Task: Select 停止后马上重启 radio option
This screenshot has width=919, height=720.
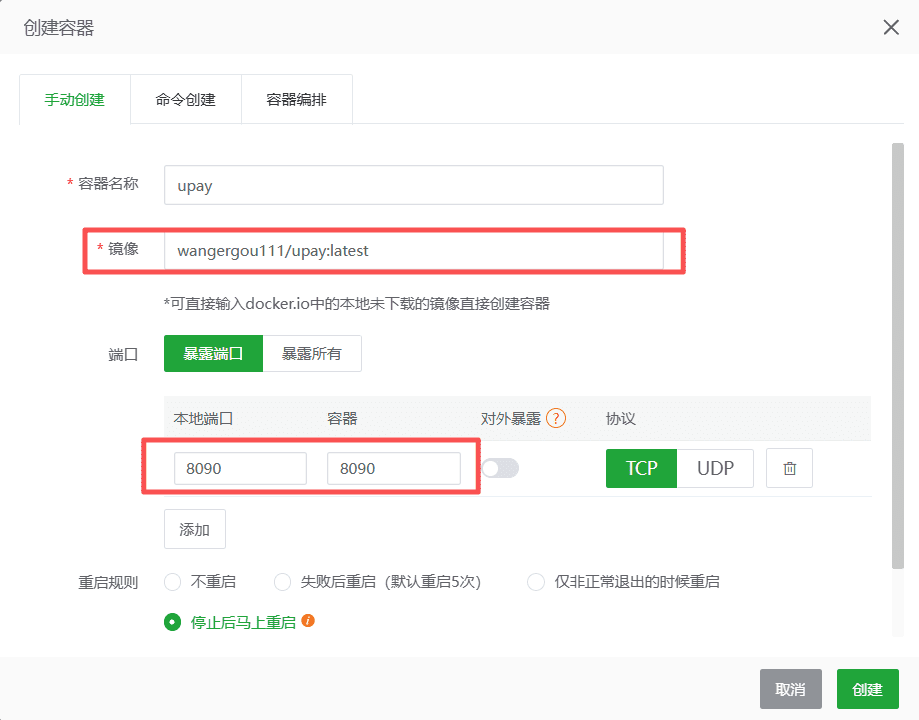Action: pos(230,622)
